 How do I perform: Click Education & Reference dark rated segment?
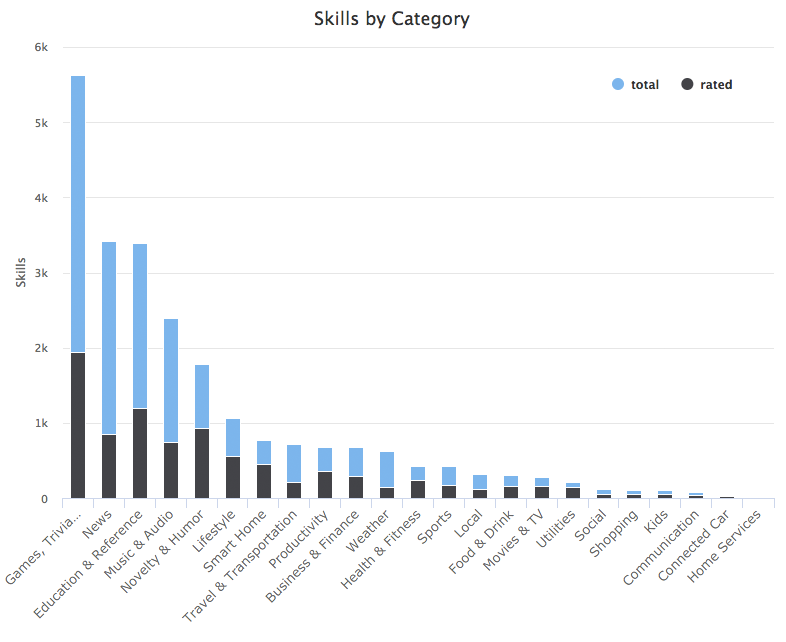(140, 453)
